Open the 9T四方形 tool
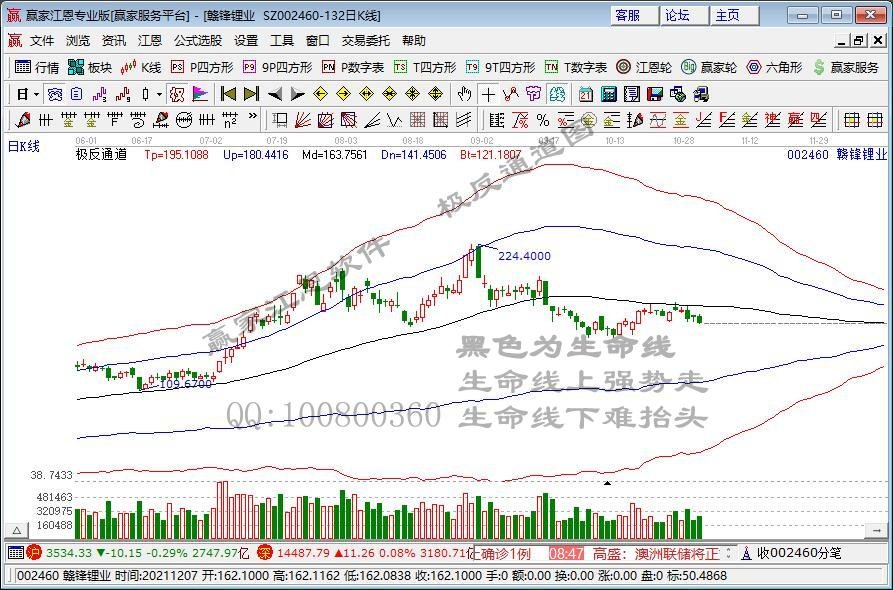893x590 pixels. (x=501, y=67)
